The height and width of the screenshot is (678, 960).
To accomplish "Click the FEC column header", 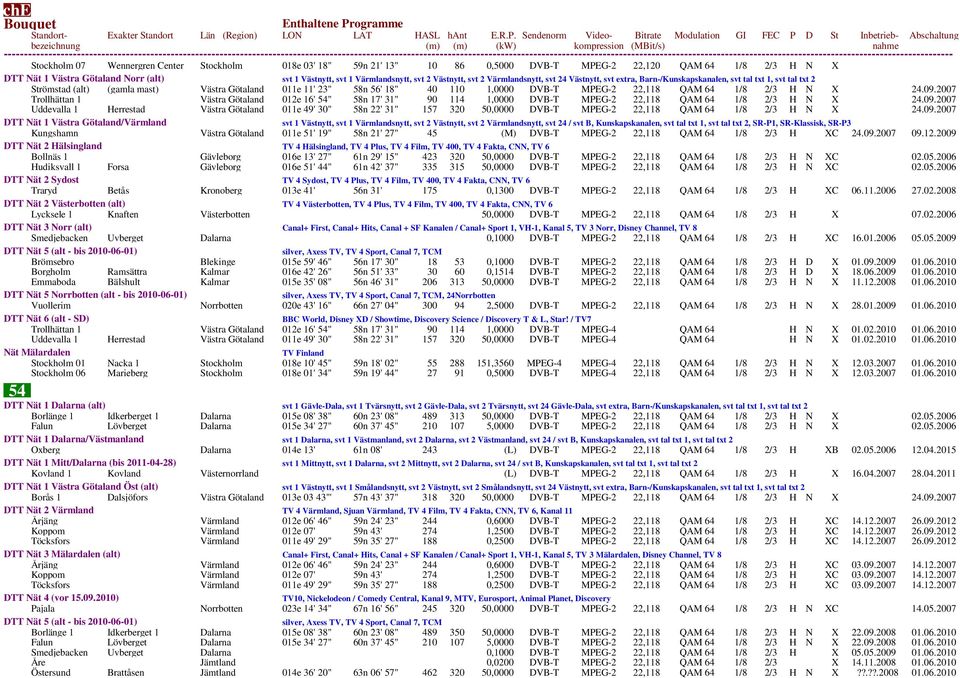I will click(x=770, y=36).
